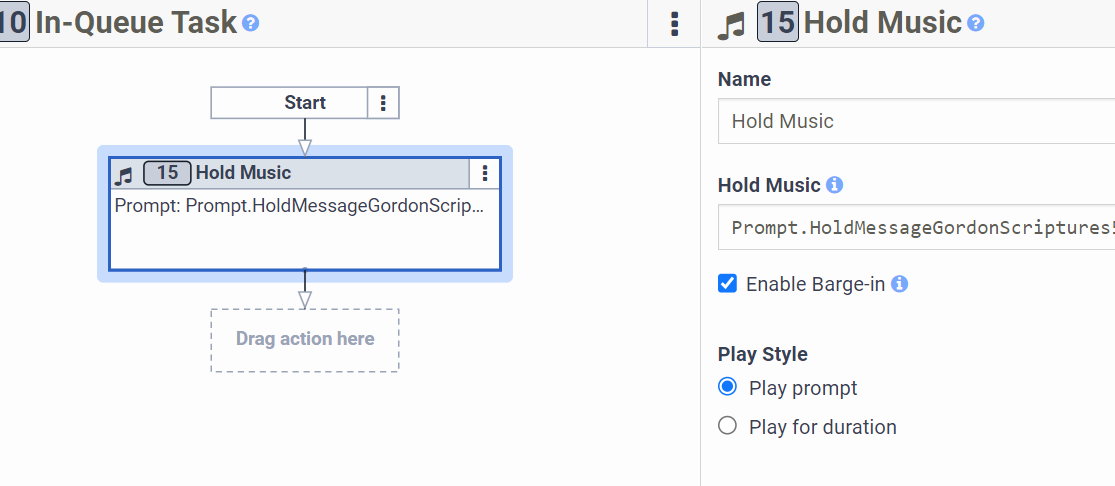Click the Drag action here placeholder
Image resolution: width=1115 pixels, height=486 pixels.
[x=305, y=339]
